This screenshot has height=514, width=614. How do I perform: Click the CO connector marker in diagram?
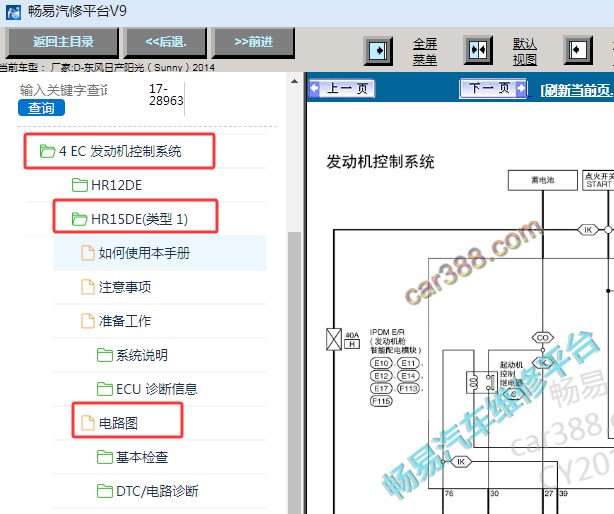pyautogui.click(x=543, y=337)
